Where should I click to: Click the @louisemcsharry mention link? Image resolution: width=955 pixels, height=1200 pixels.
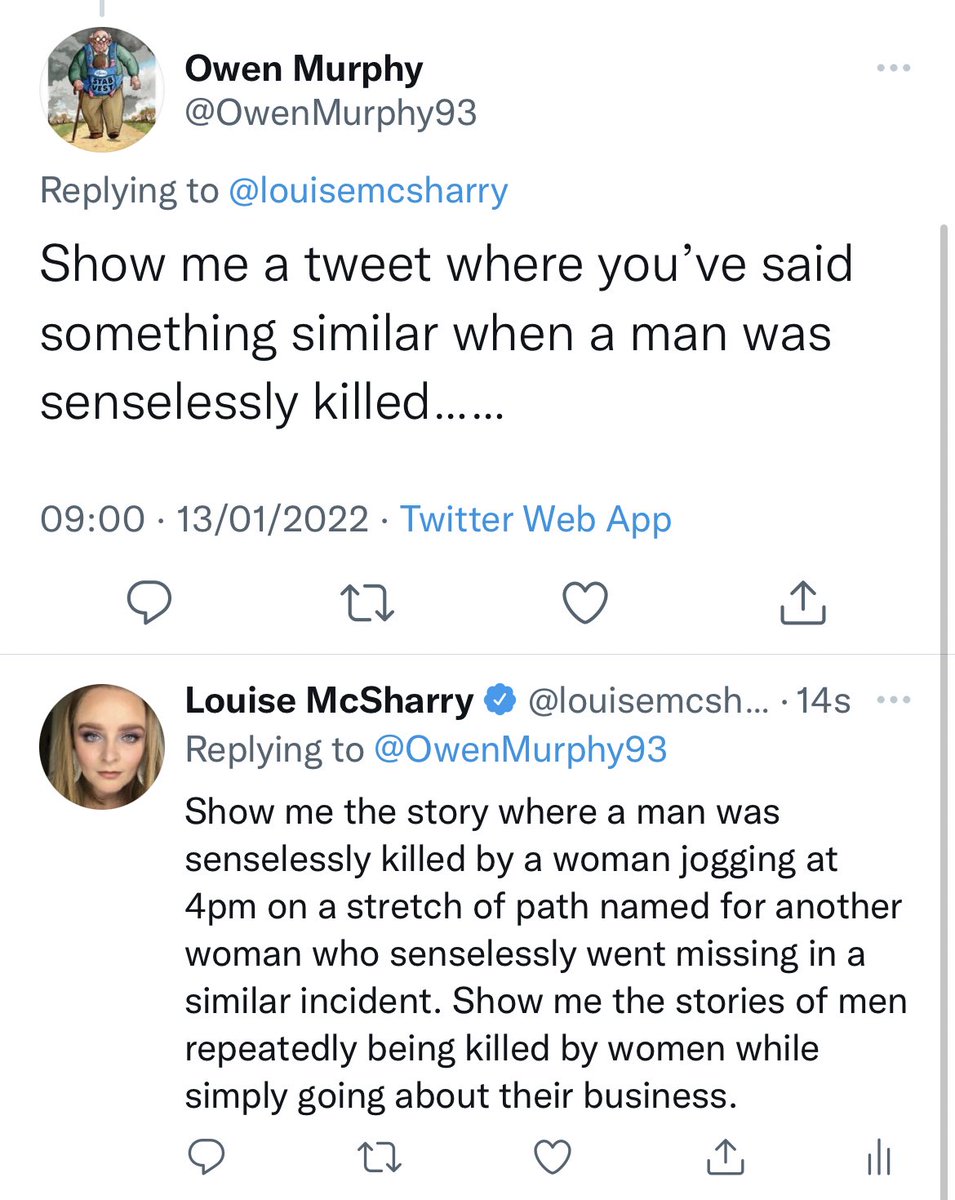[368, 190]
